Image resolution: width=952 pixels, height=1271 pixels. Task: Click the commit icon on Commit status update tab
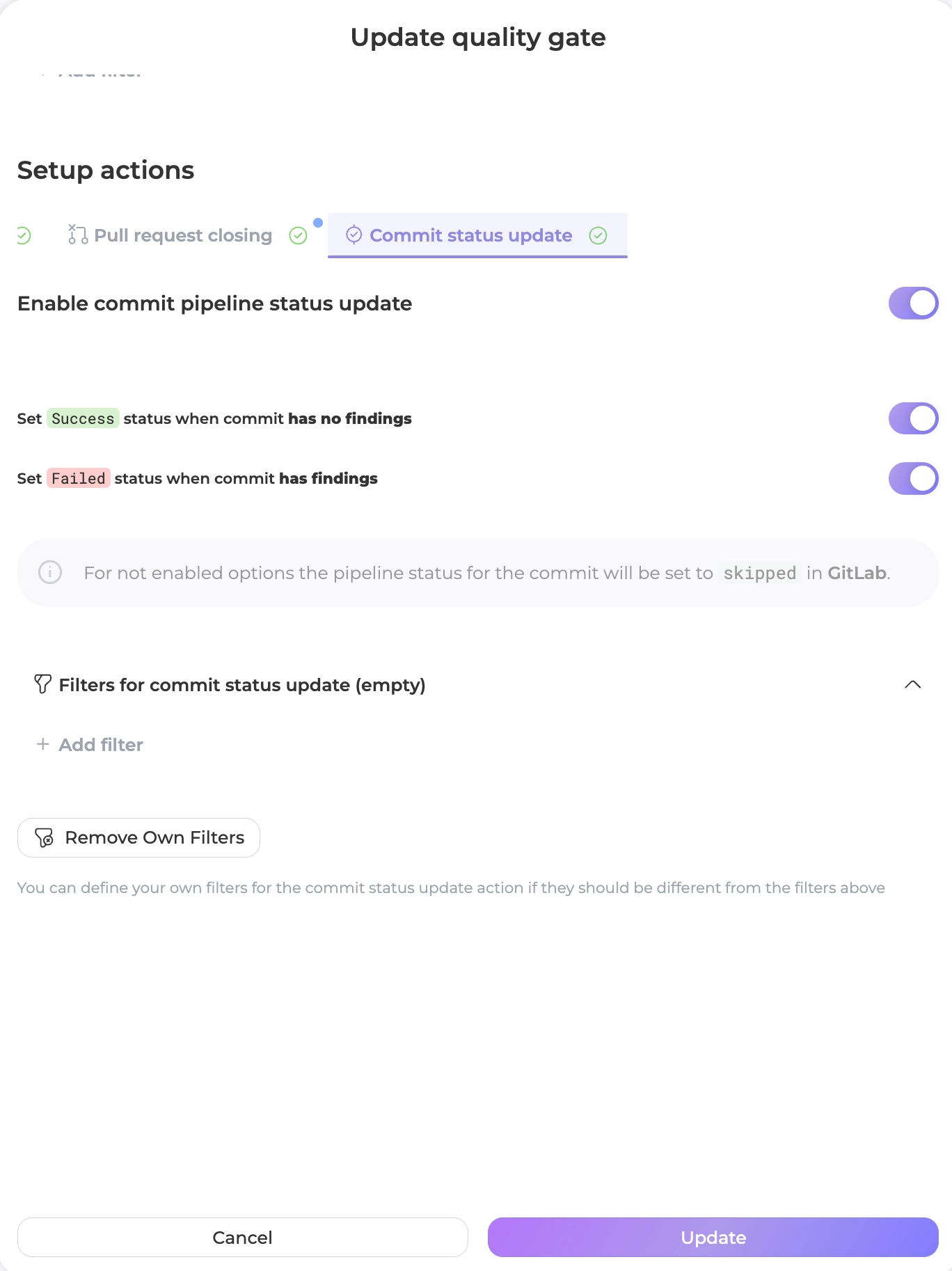[354, 235]
